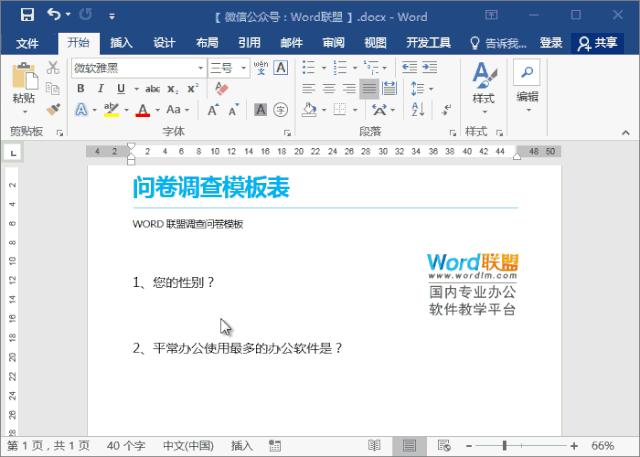Open the 三号 font size dropdown

tap(243, 68)
